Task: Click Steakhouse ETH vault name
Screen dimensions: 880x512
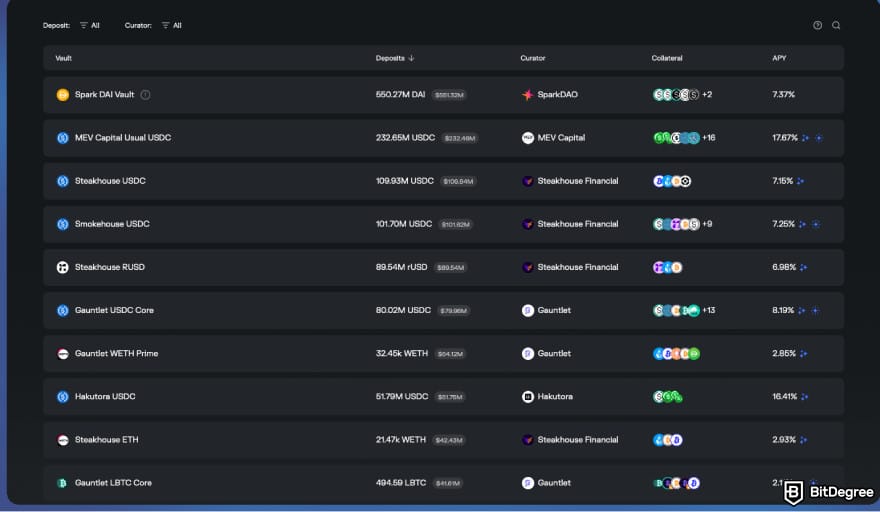Action: pyautogui.click(x=107, y=440)
